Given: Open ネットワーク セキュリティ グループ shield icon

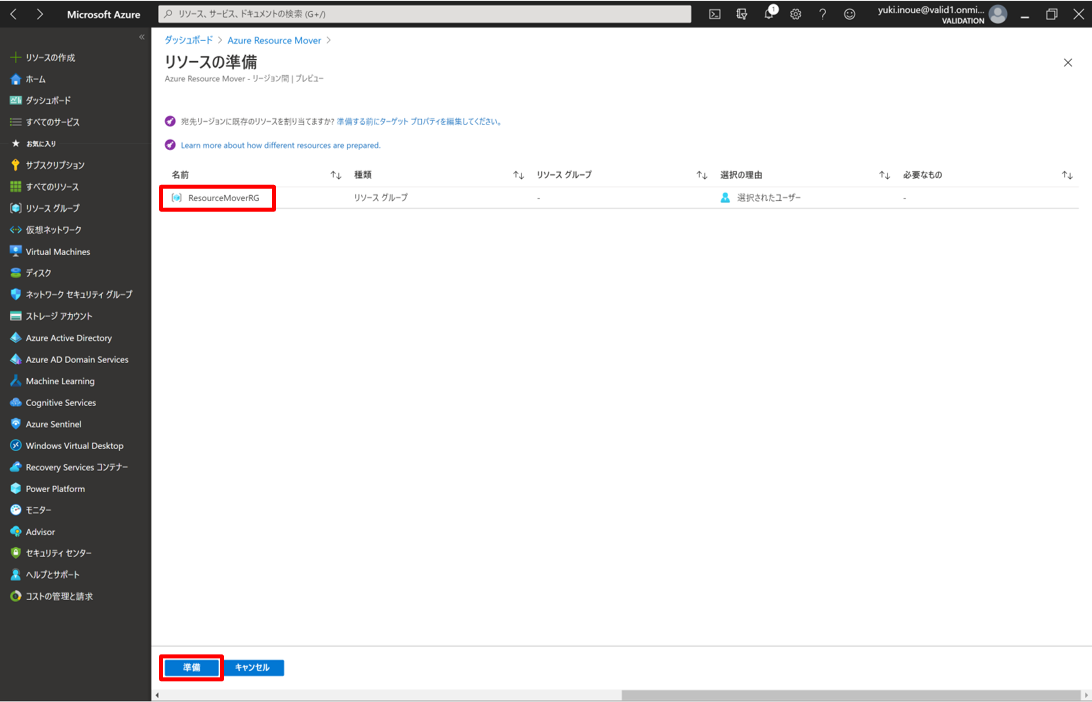Looking at the screenshot, I should coord(15,295).
